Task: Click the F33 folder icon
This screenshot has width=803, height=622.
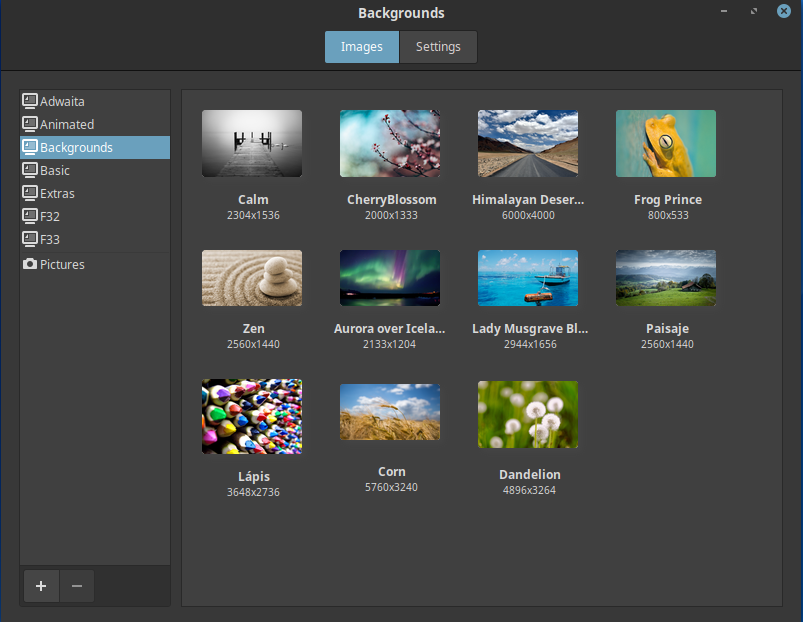Action: (30, 239)
